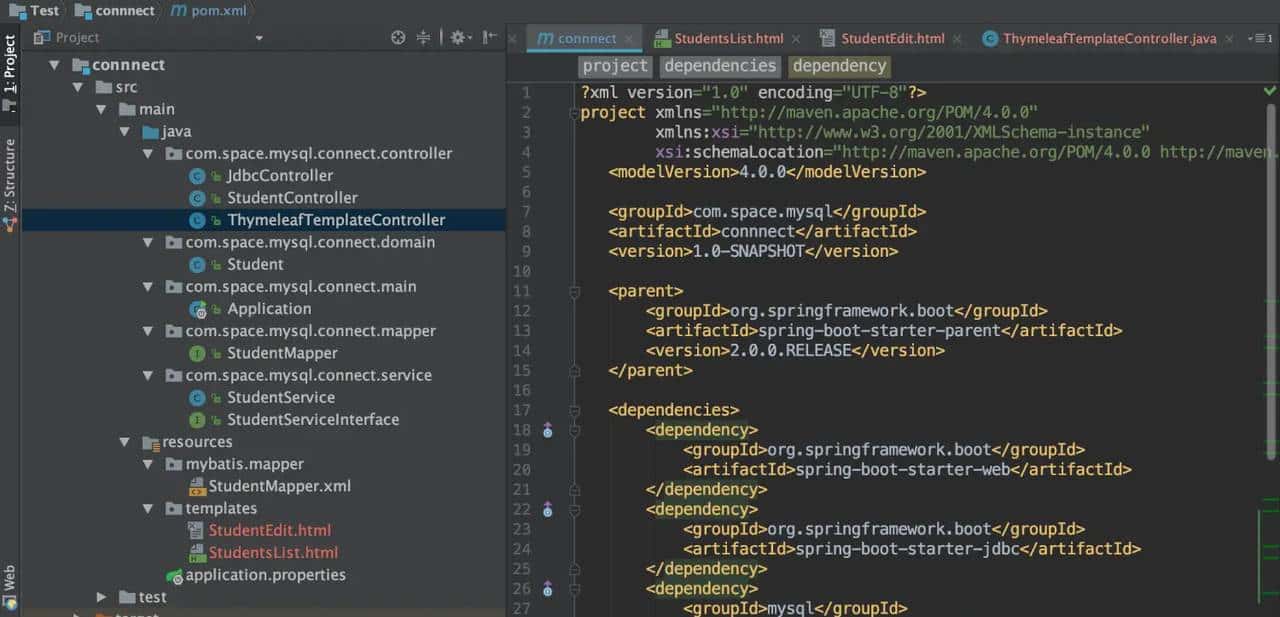Click the gutter dependency icon on line 18
Image resolution: width=1280 pixels, height=617 pixels.
coord(547,430)
